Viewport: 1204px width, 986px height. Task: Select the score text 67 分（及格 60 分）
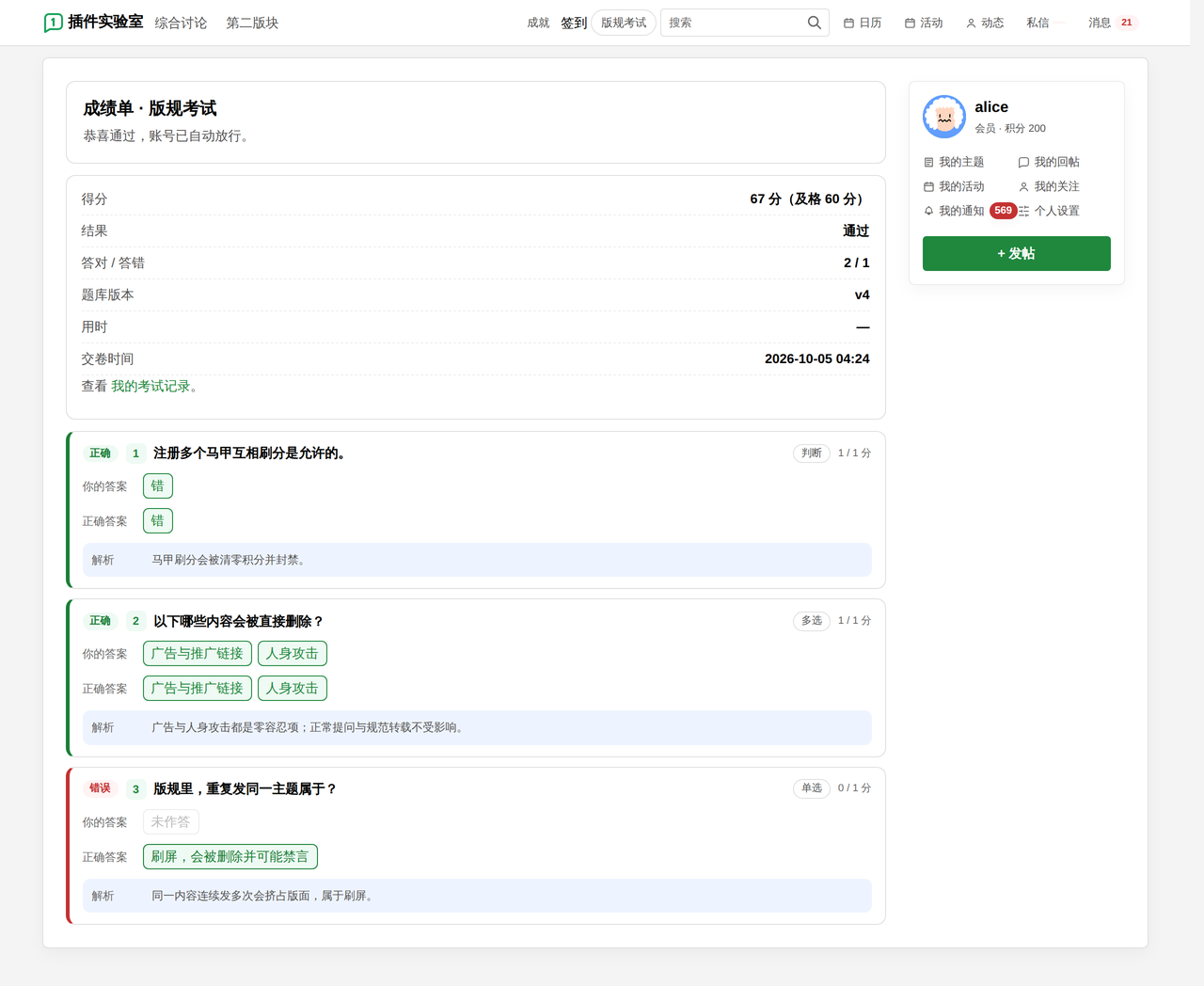[810, 199]
